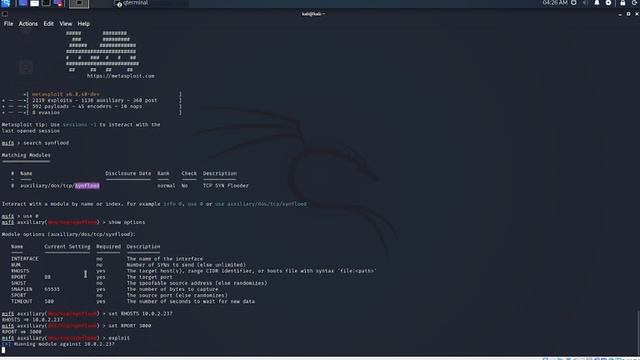
Task: Click the 'exploit' command text
Action: click(119, 338)
